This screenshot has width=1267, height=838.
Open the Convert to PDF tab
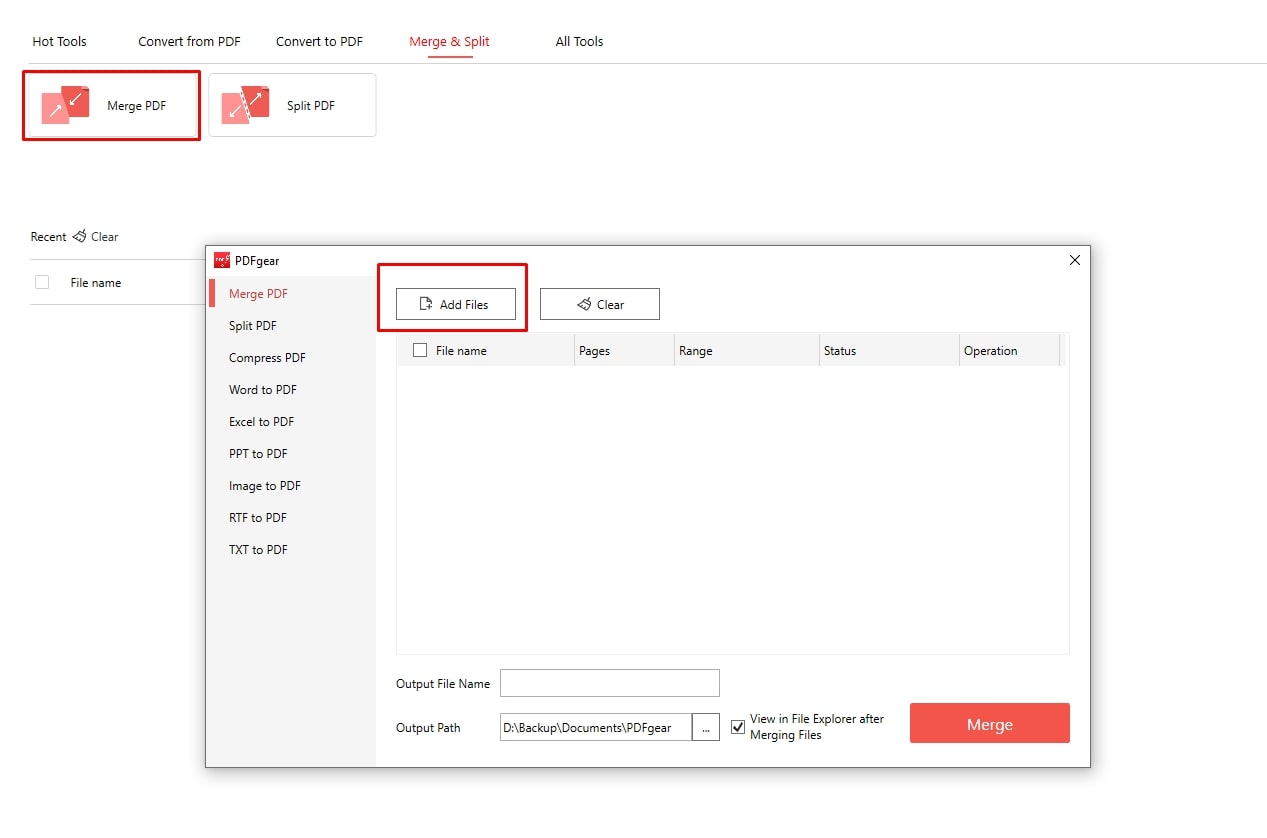(x=319, y=41)
